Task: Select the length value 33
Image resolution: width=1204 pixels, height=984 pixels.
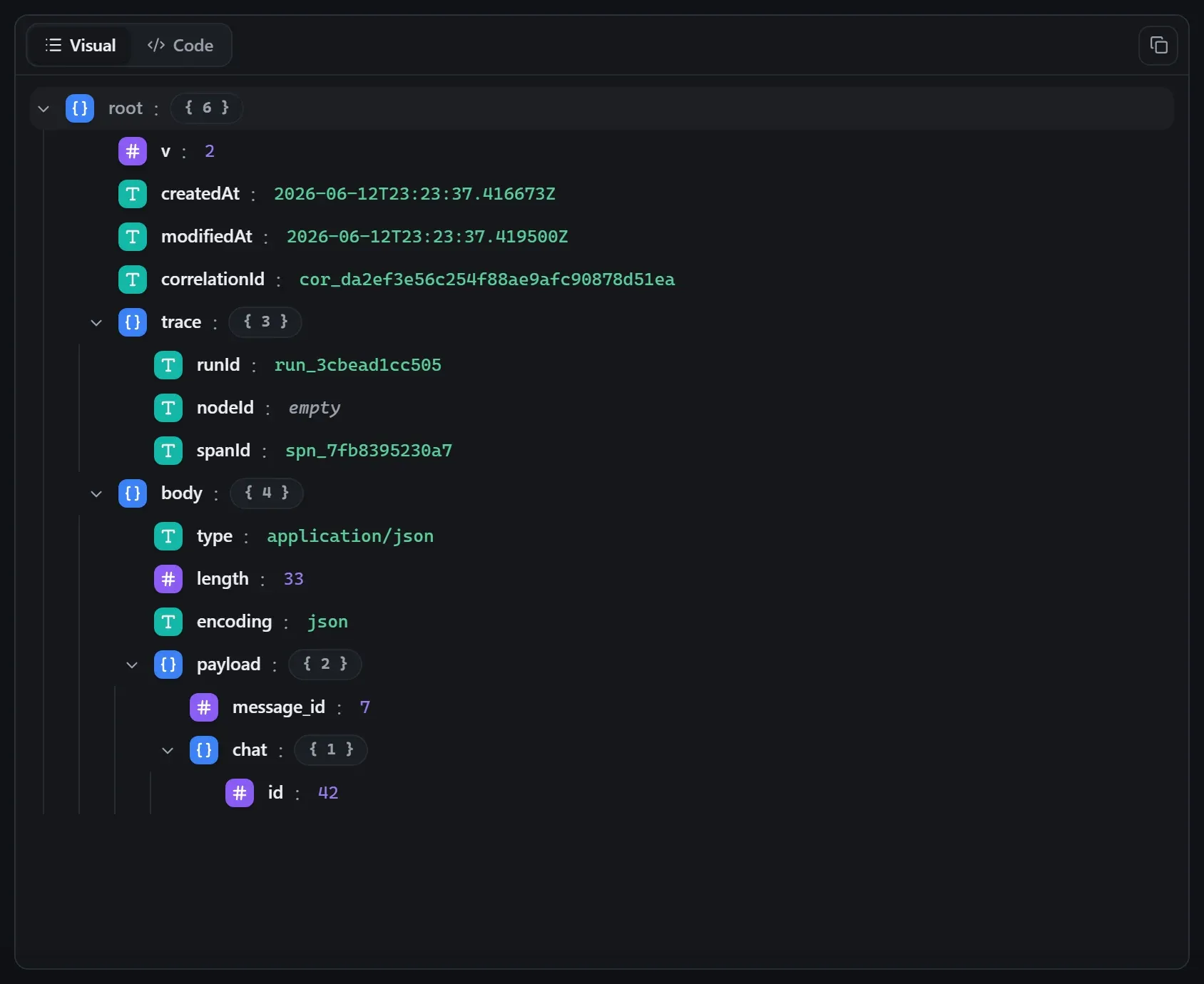Action: (294, 579)
